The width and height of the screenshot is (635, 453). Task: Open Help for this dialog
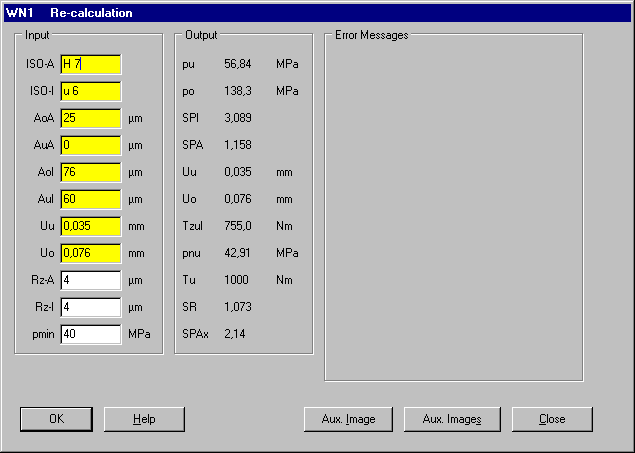click(144, 419)
